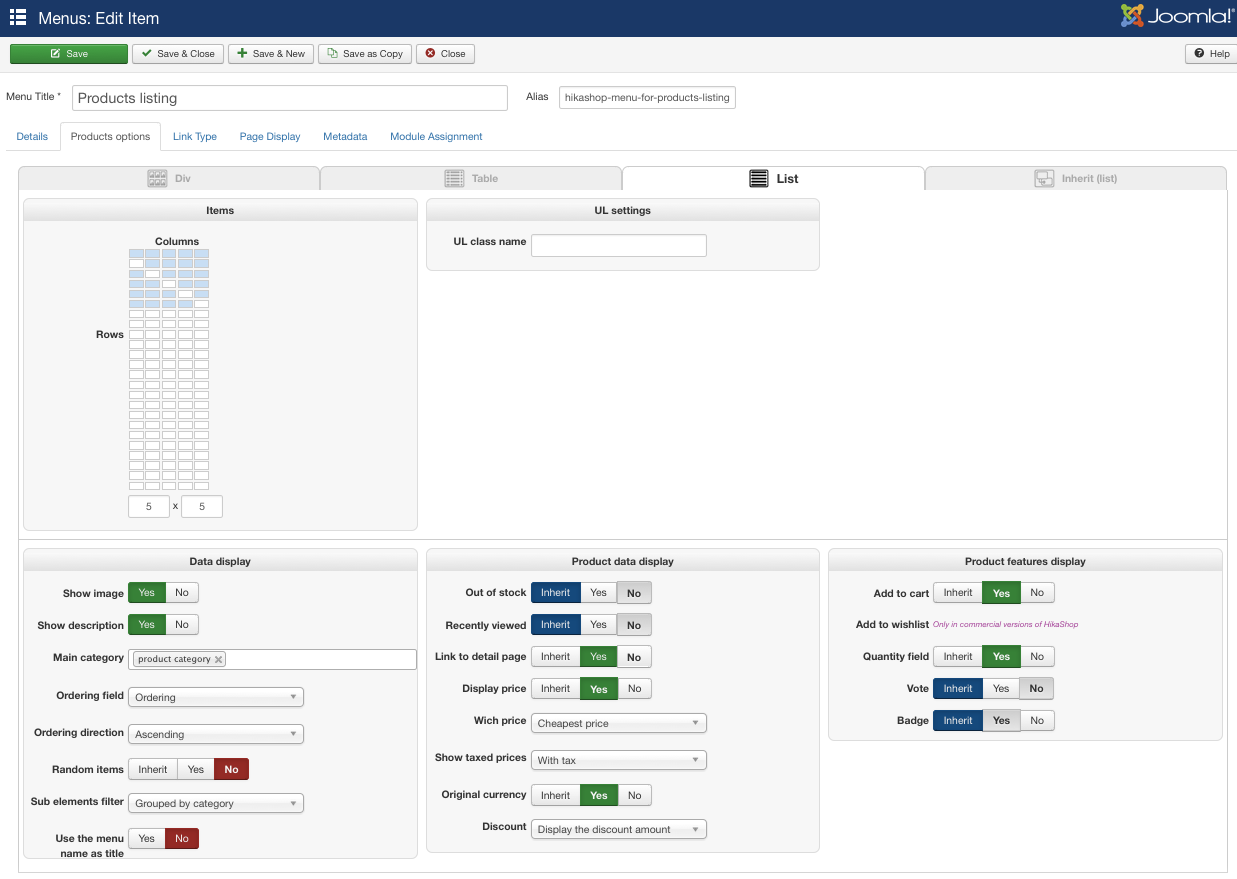Open the Link Type tab

pyautogui.click(x=195, y=136)
